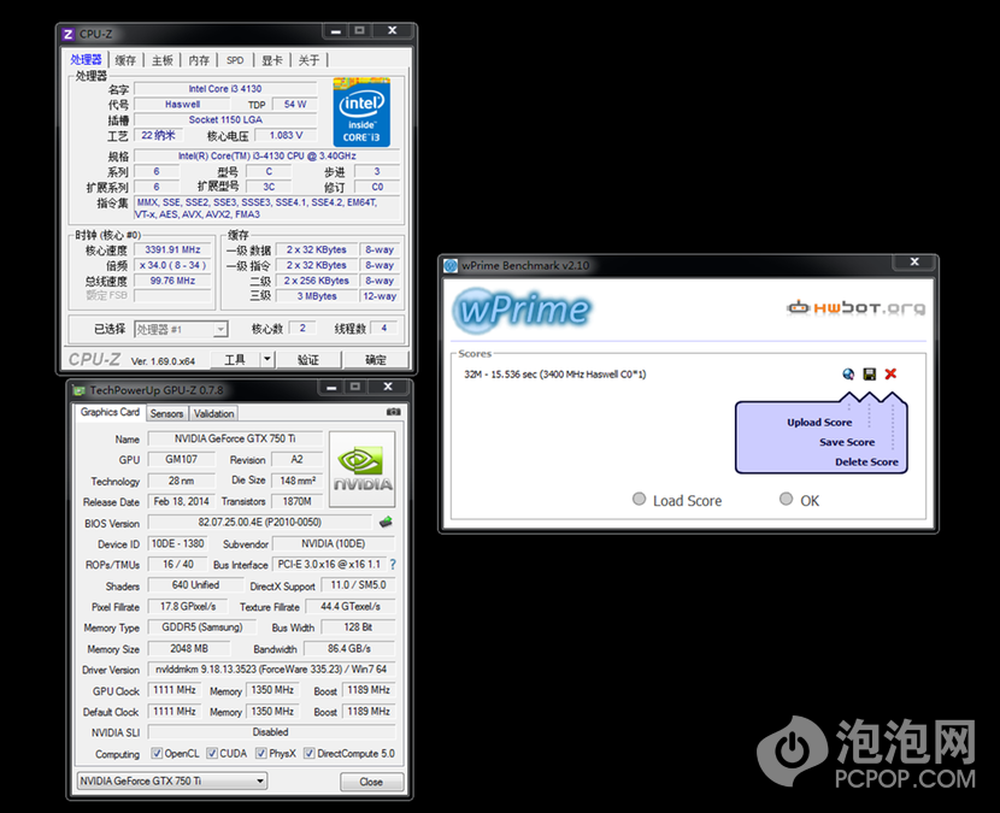
Task: Click the Pixel Fillrate value 17.8 GPixel/s
Action: [188, 606]
